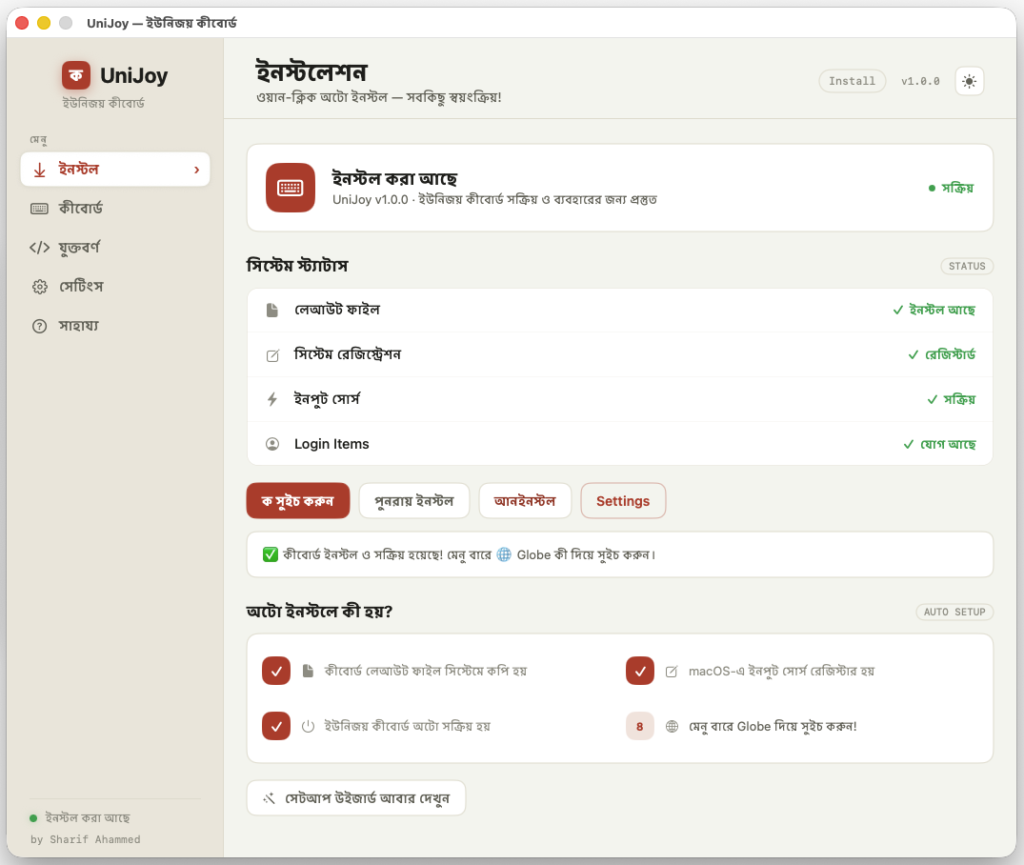Open the সেটিংস sidebar menu item

[x=115, y=287]
